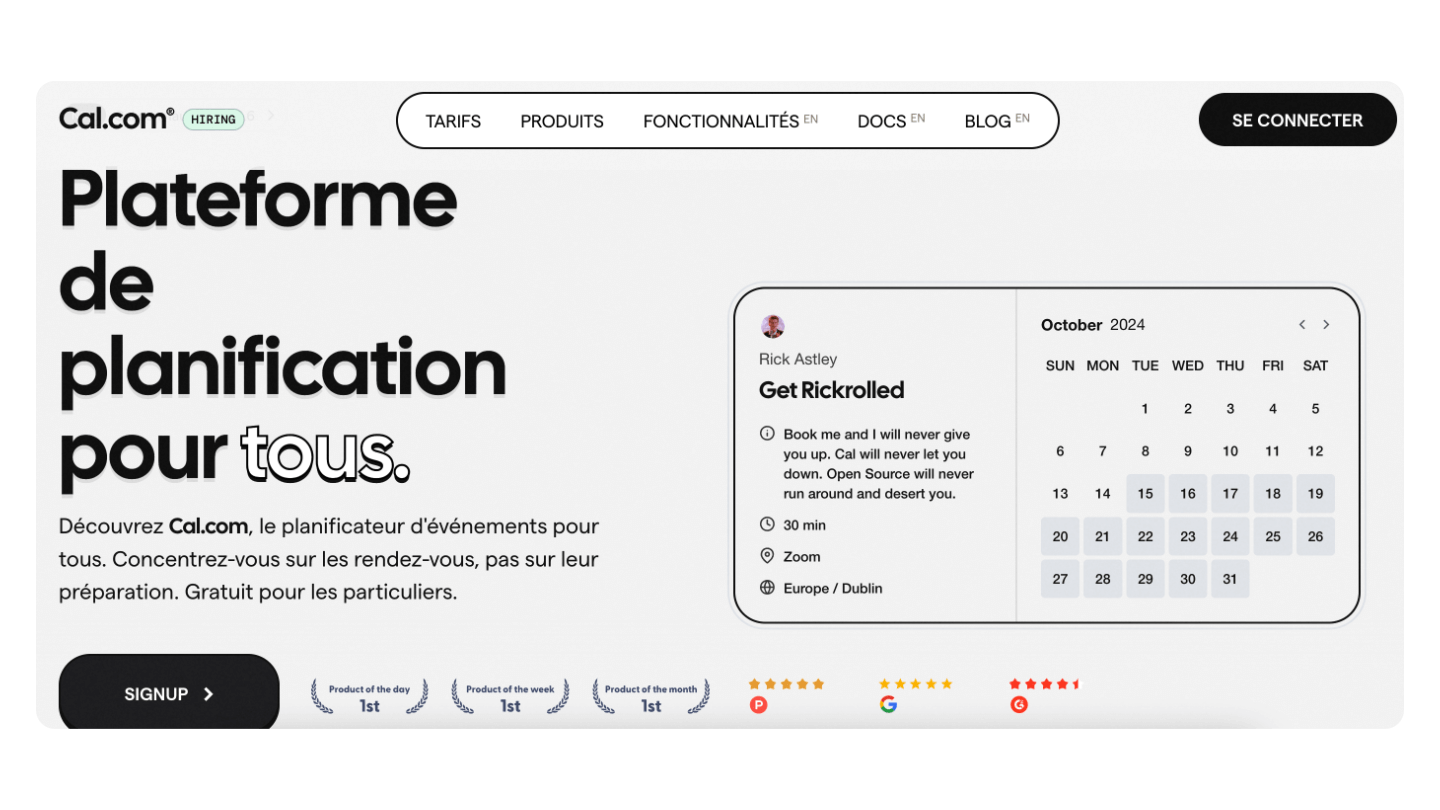This screenshot has height=810, width=1440.
Task: Select October 28 in the calendar
Action: (1102, 579)
